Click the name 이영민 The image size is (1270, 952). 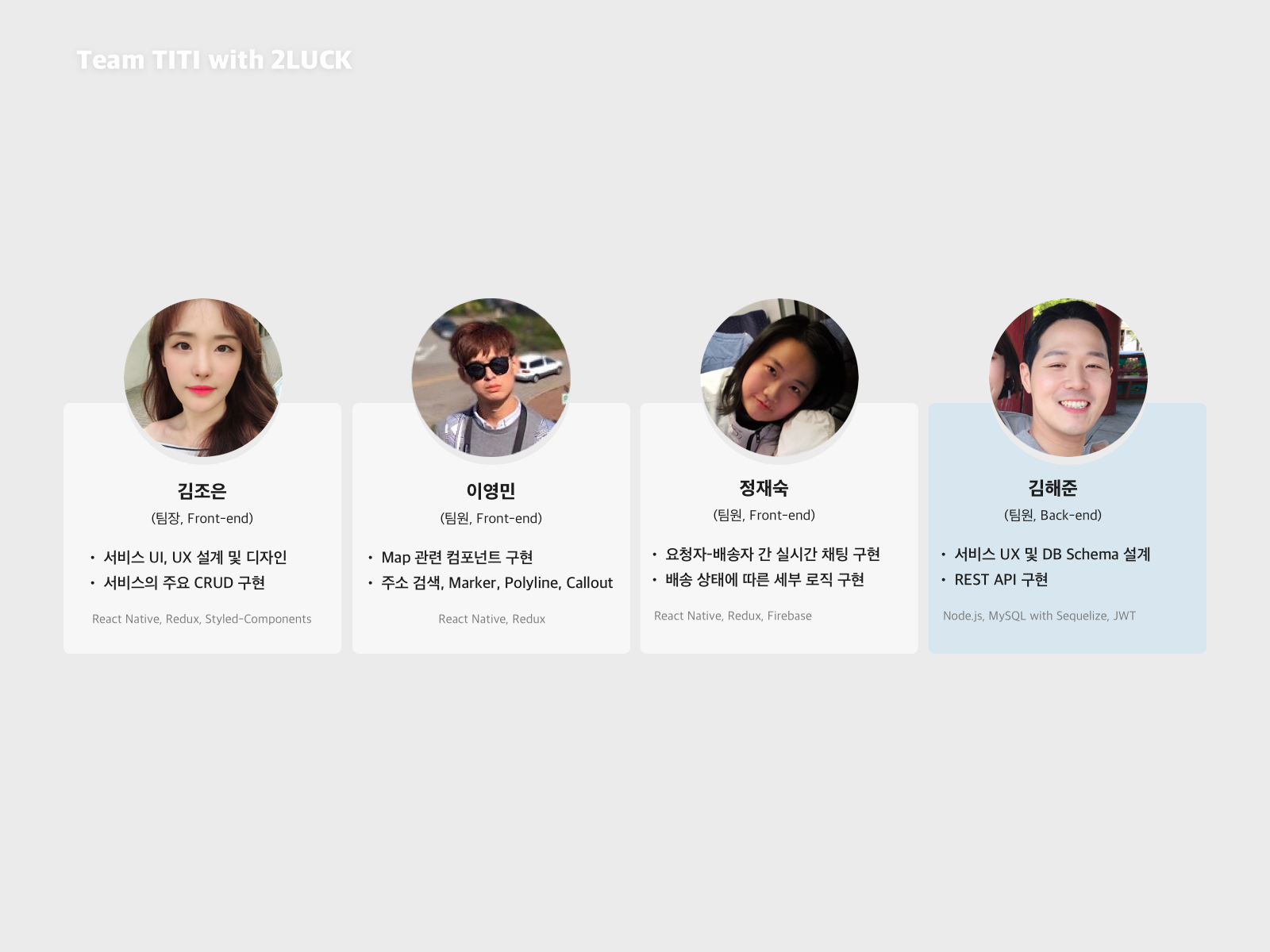[x=491, y=491]
